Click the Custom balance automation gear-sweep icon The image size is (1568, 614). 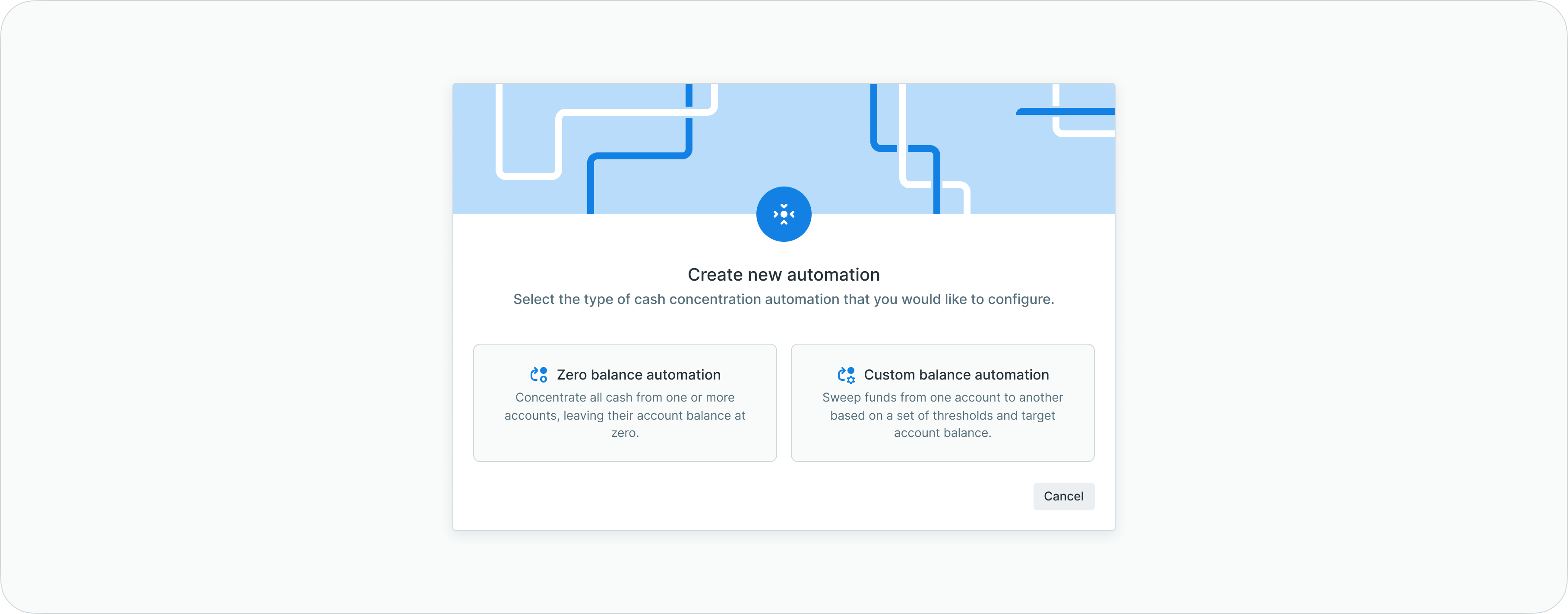(x=846, y=375)
